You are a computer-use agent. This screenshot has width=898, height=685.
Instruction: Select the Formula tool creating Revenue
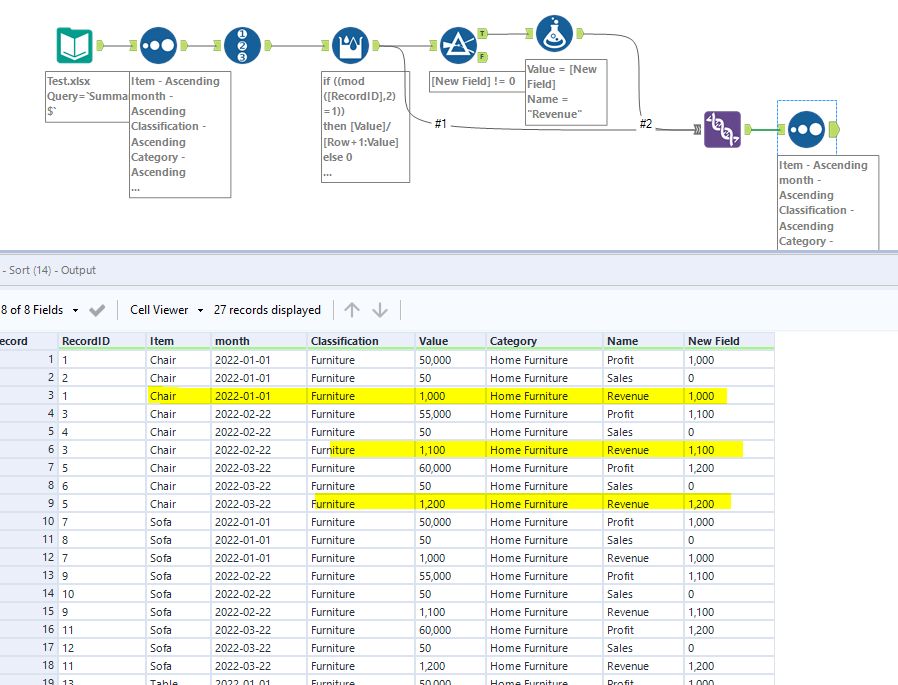click(x=555, y=33)
